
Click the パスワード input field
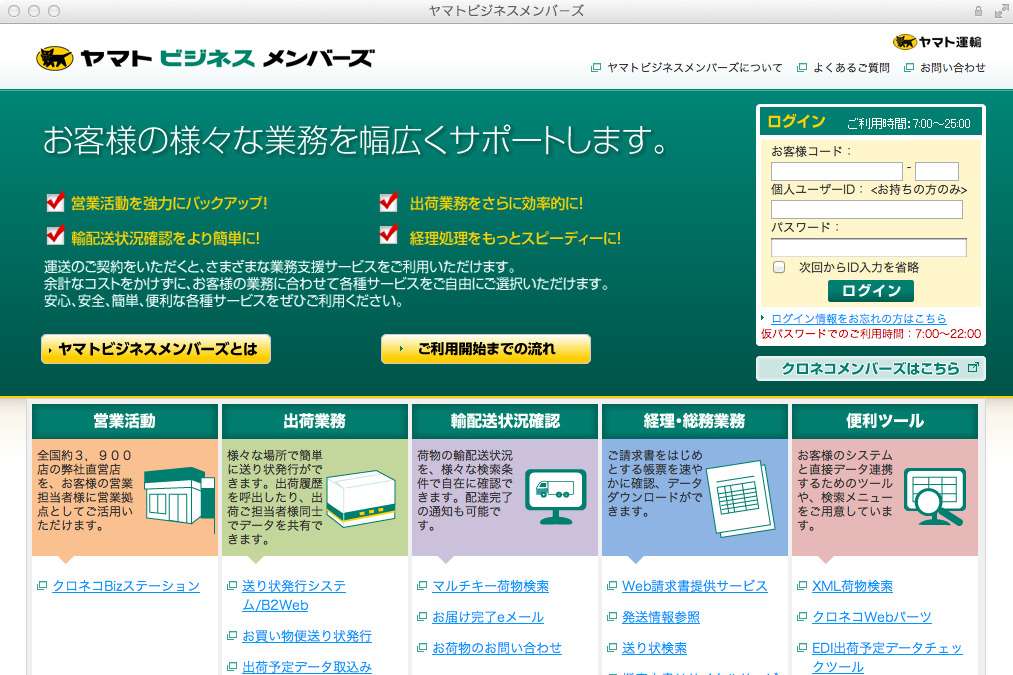pyautogui.click(x=868, y=248)
